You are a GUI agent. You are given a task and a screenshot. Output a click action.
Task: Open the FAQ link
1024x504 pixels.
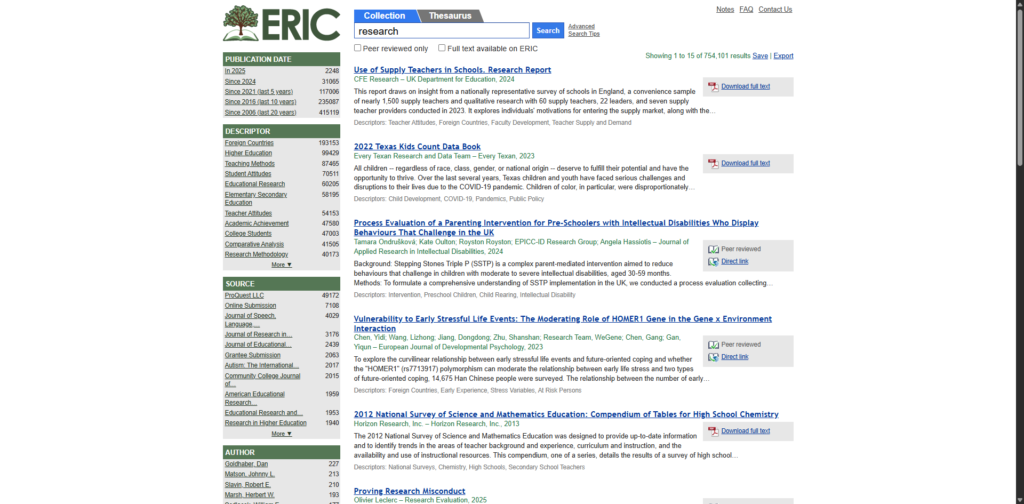coord(746,9)
